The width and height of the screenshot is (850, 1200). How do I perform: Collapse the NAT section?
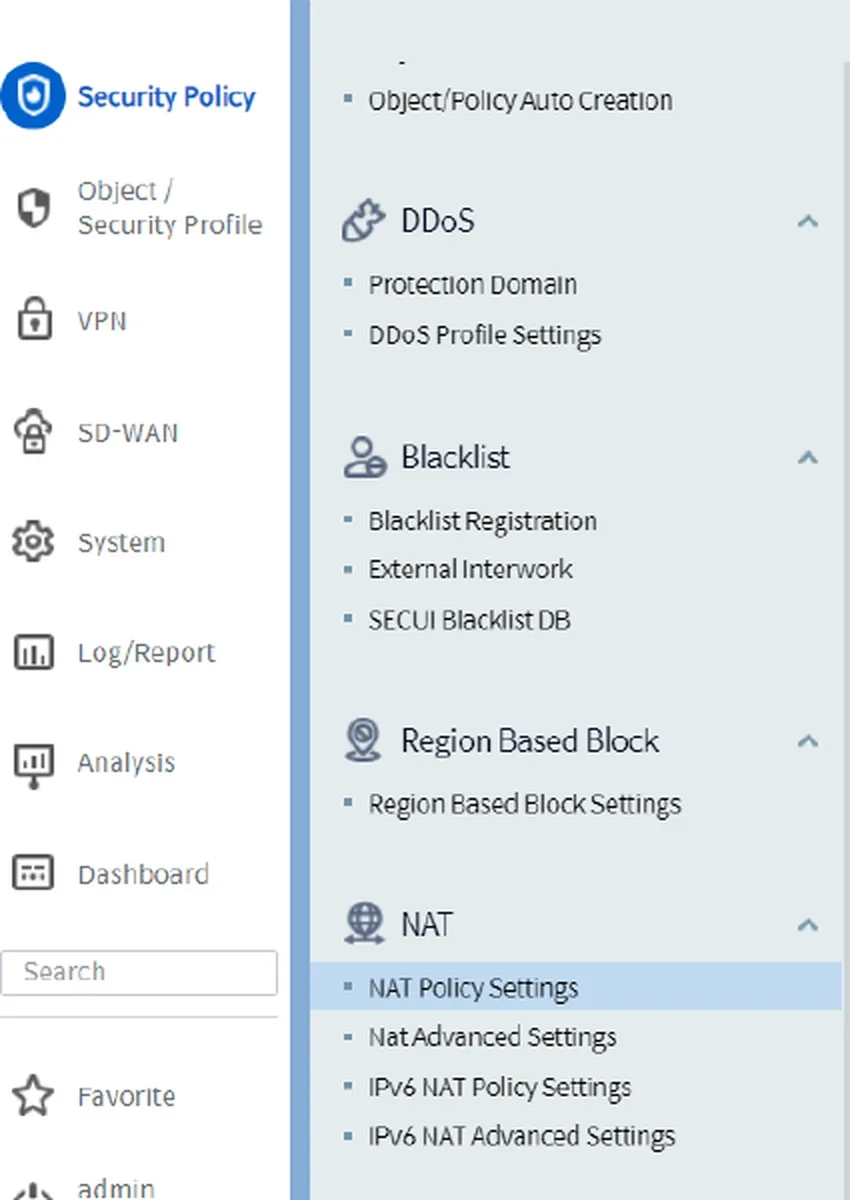pyautogui.click(x=807, y=925)
